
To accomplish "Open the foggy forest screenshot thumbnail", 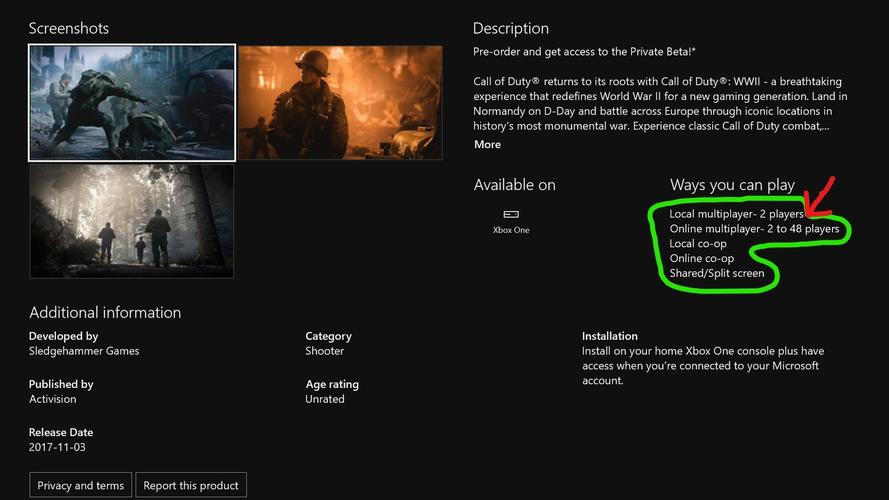I will pos(132,222).
